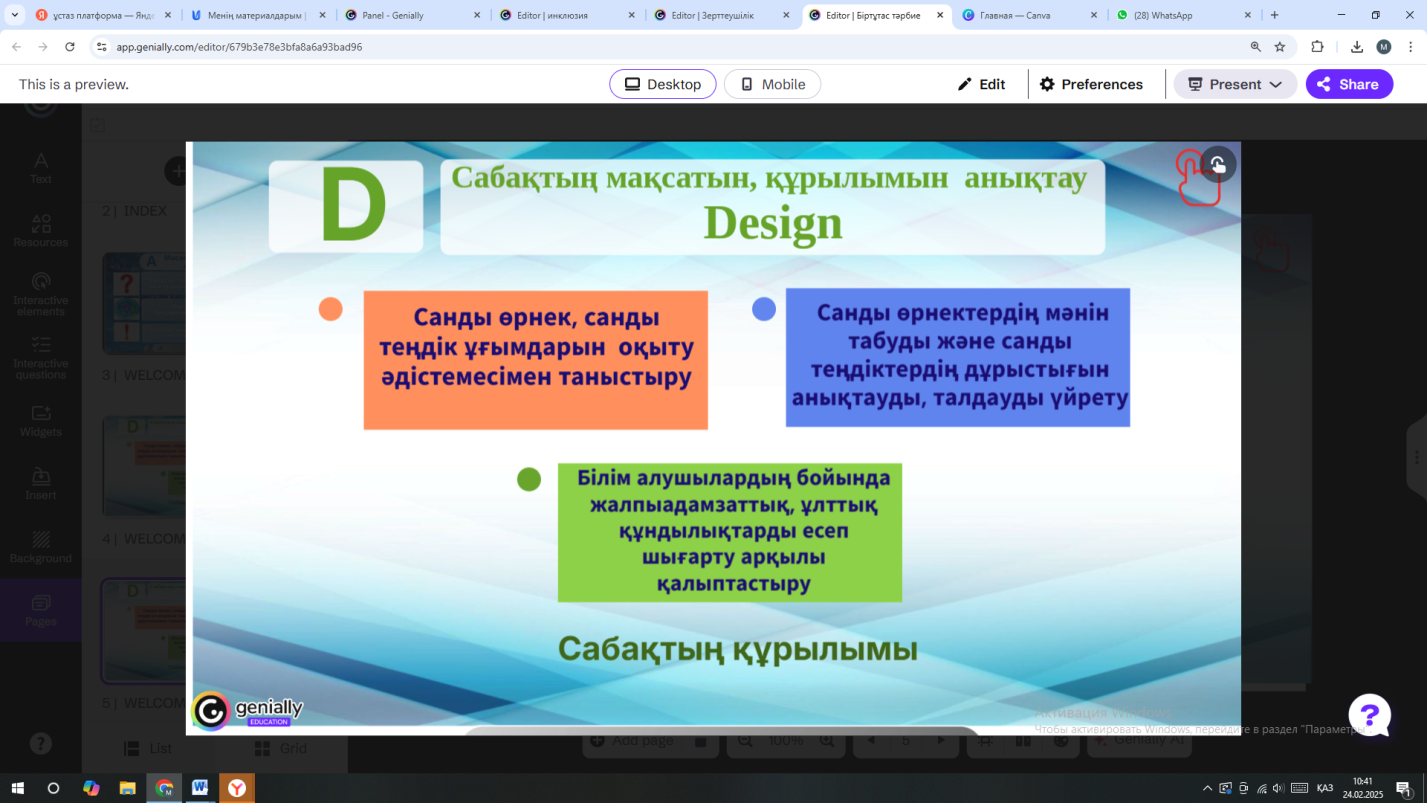This screenshot has width=1427, height=803.
Task: Click the Share button
Action: (x=1349, y=84)
